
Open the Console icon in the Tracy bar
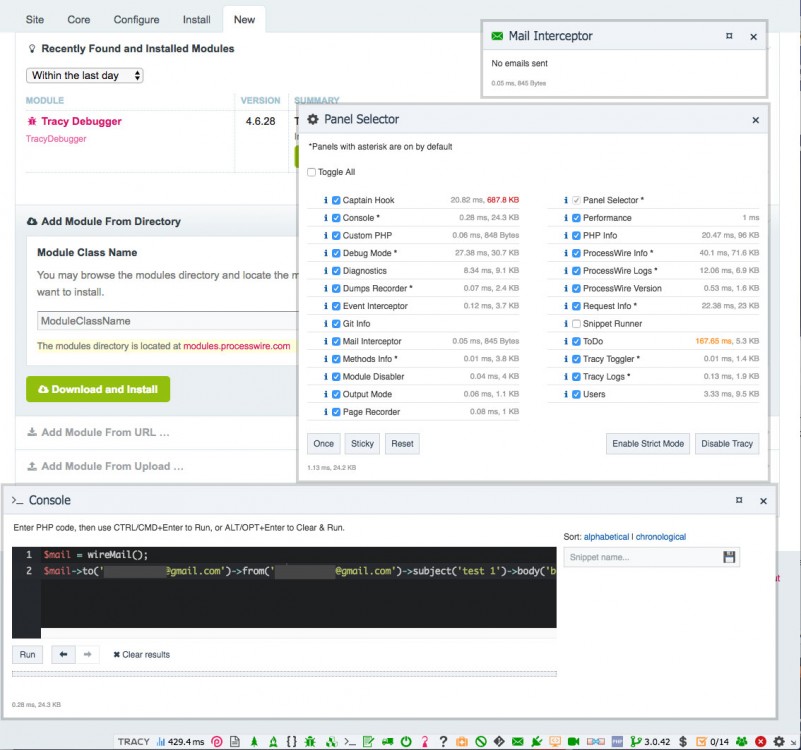pos(350,741)
